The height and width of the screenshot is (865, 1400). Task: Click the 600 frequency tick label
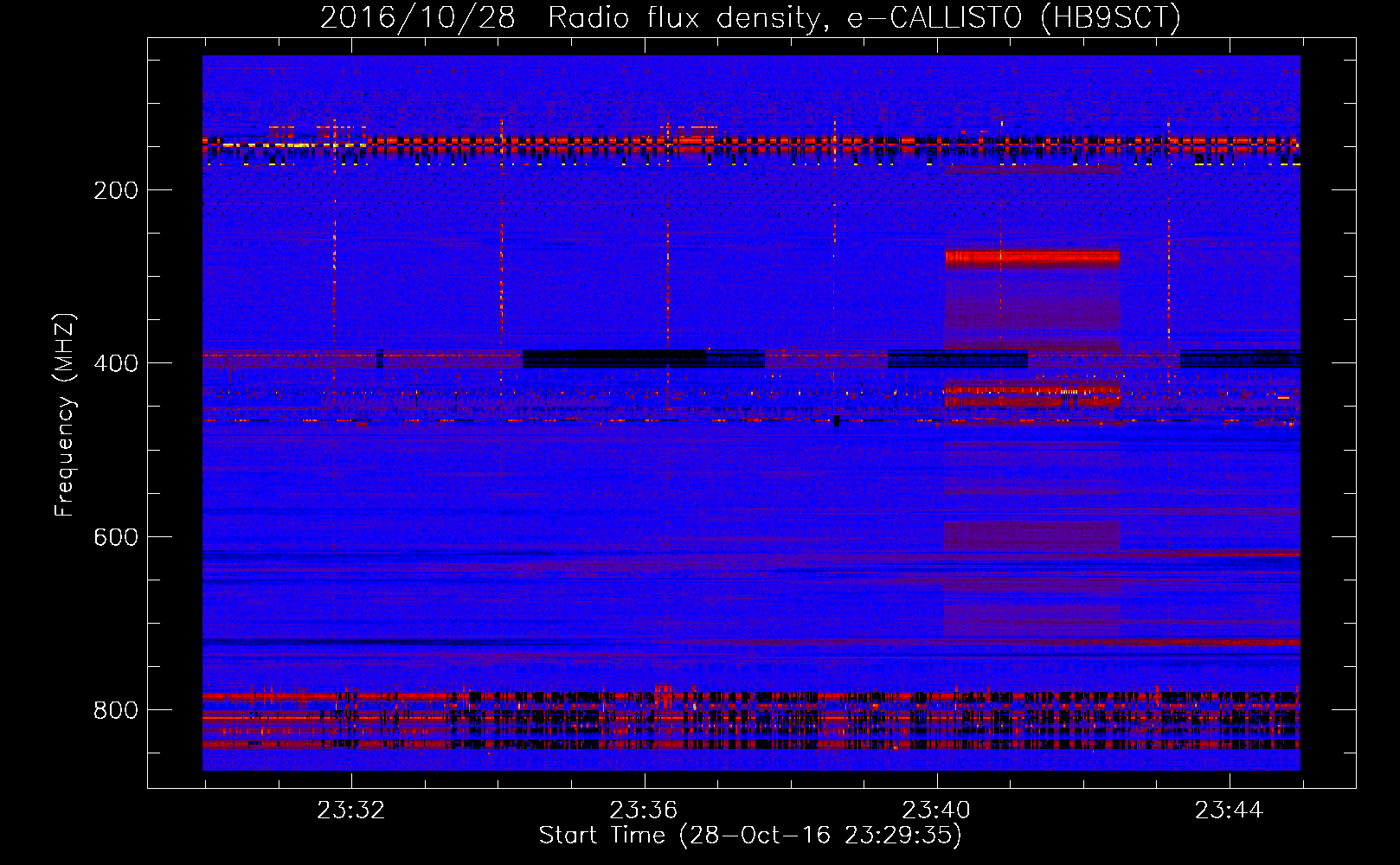[x=116, y=537]
